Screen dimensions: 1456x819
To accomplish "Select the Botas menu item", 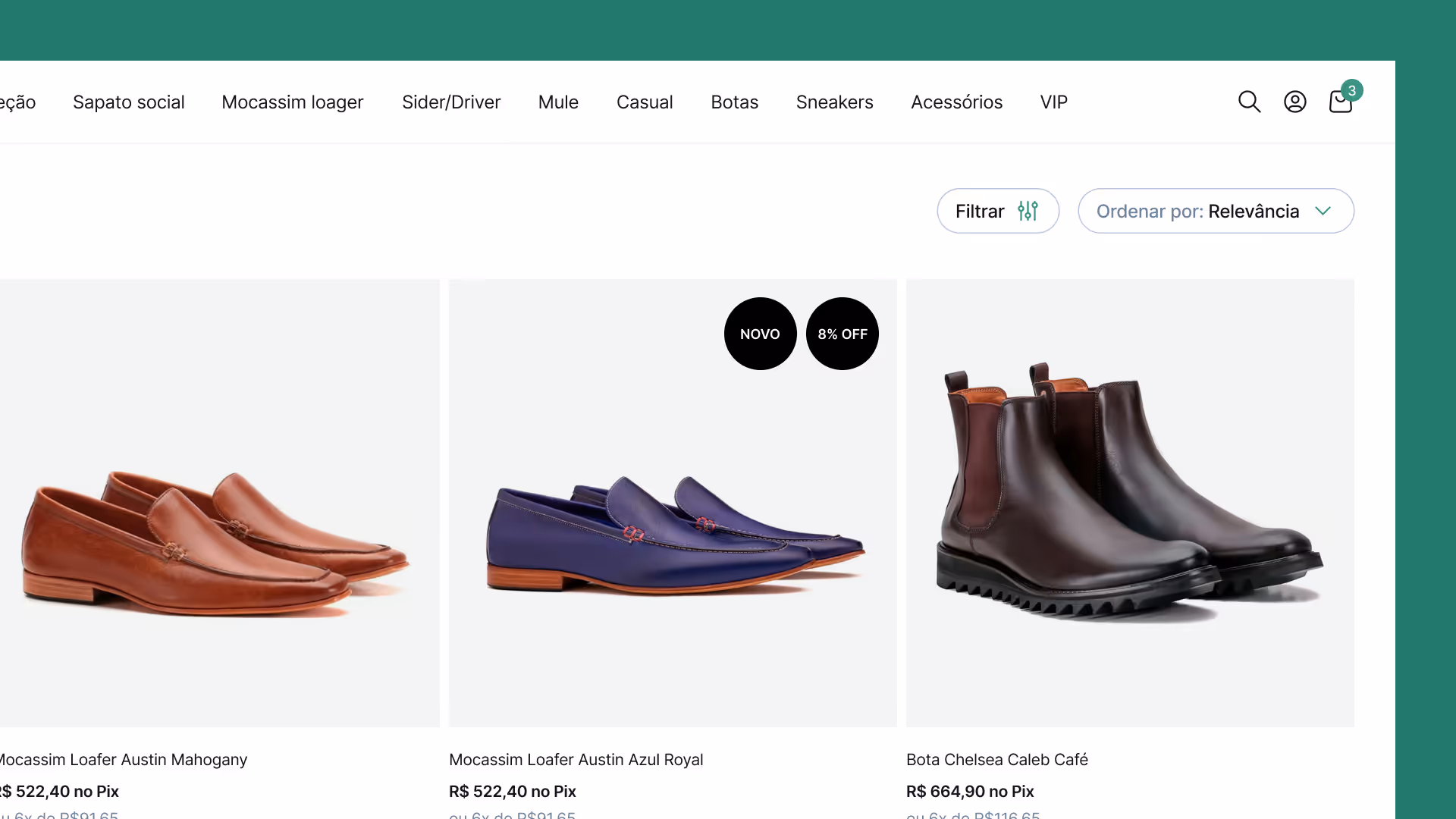I will (734, 102).
